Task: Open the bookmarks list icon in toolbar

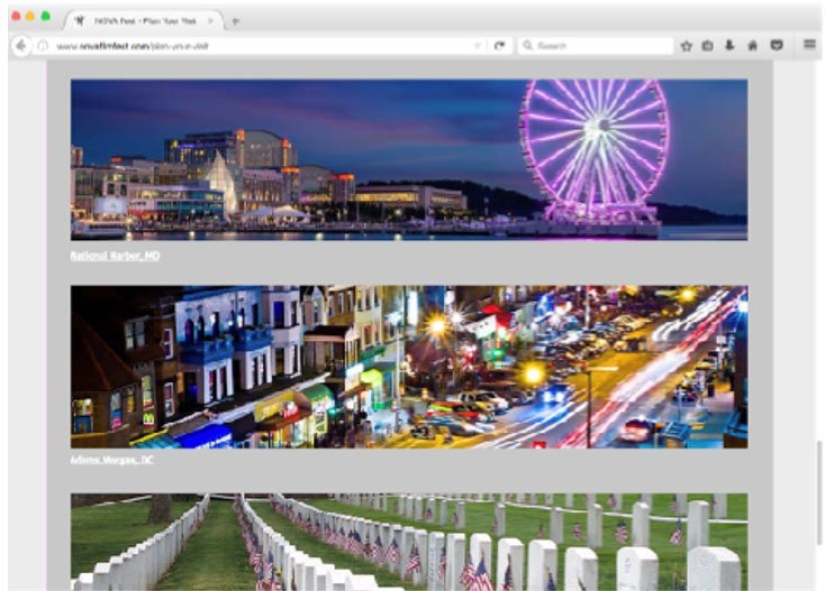Action: coord(708,46)
